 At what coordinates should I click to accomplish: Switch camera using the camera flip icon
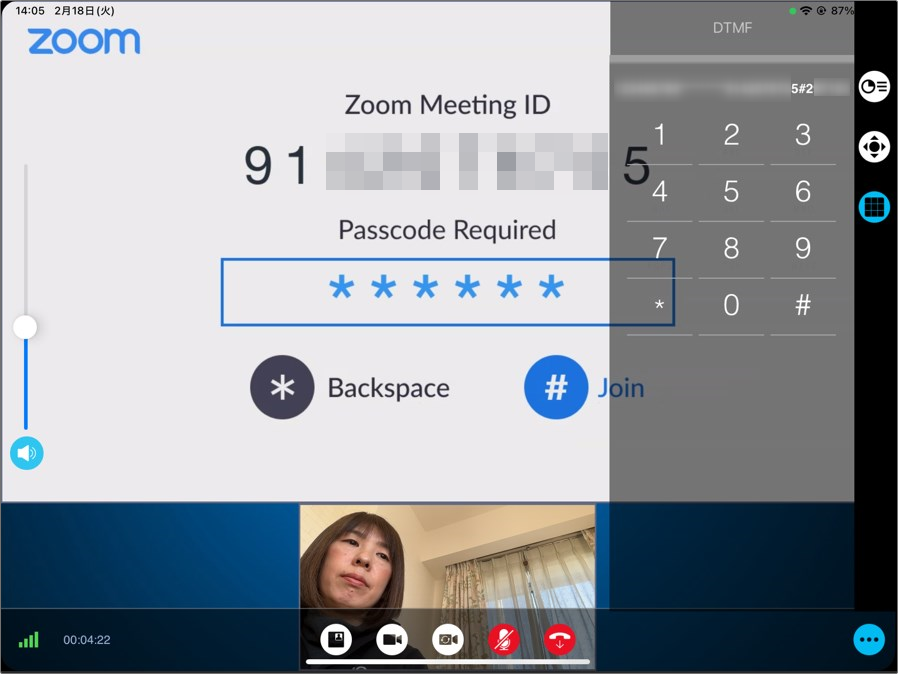pyautogui.click(x=448, y=639)
